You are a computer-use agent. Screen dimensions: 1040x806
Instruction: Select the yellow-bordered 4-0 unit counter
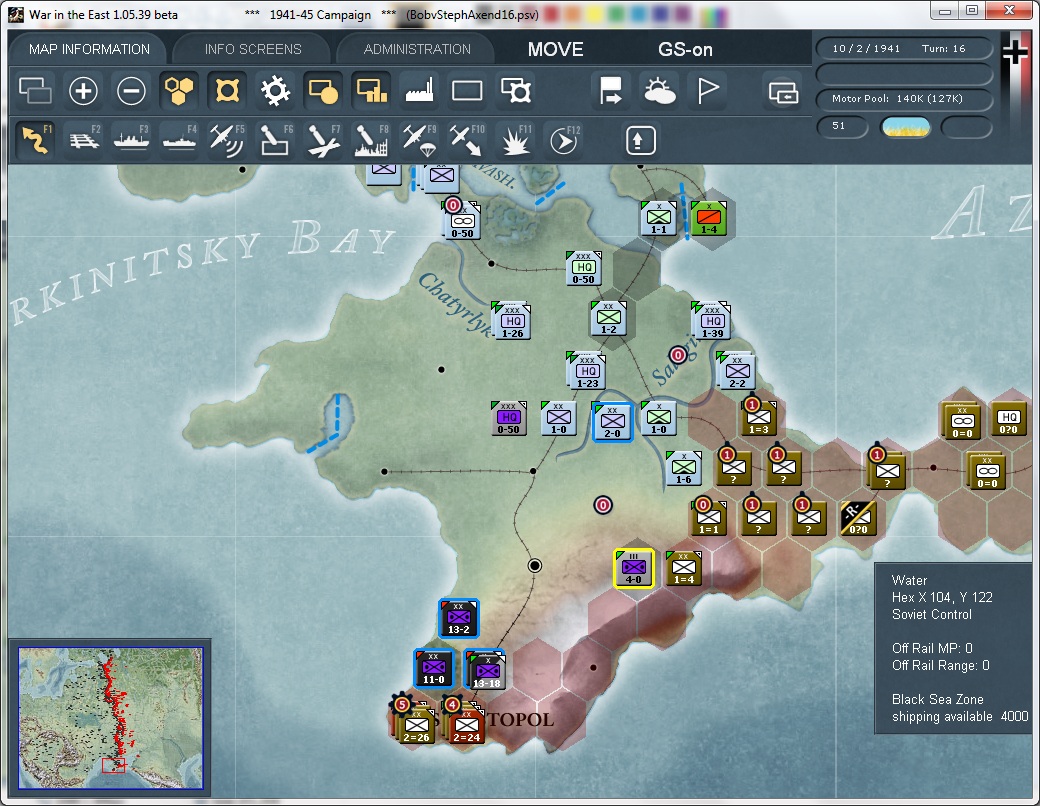[x=634, y=568]
